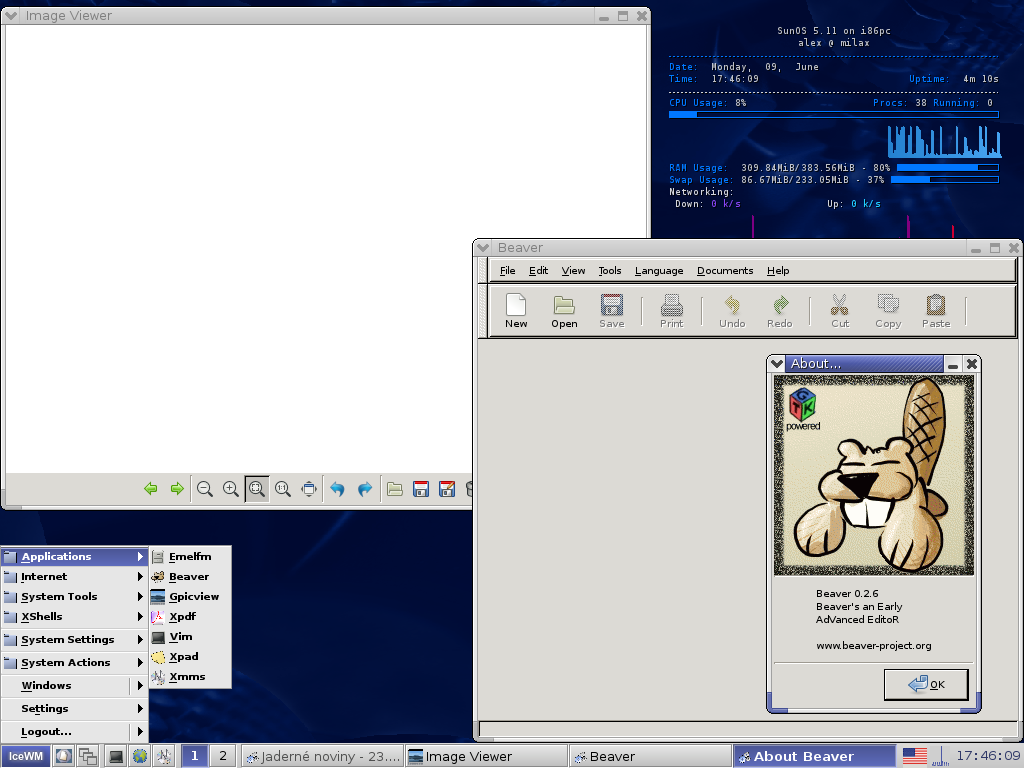Activate About Beaver taskbar button

coord(814,756)
